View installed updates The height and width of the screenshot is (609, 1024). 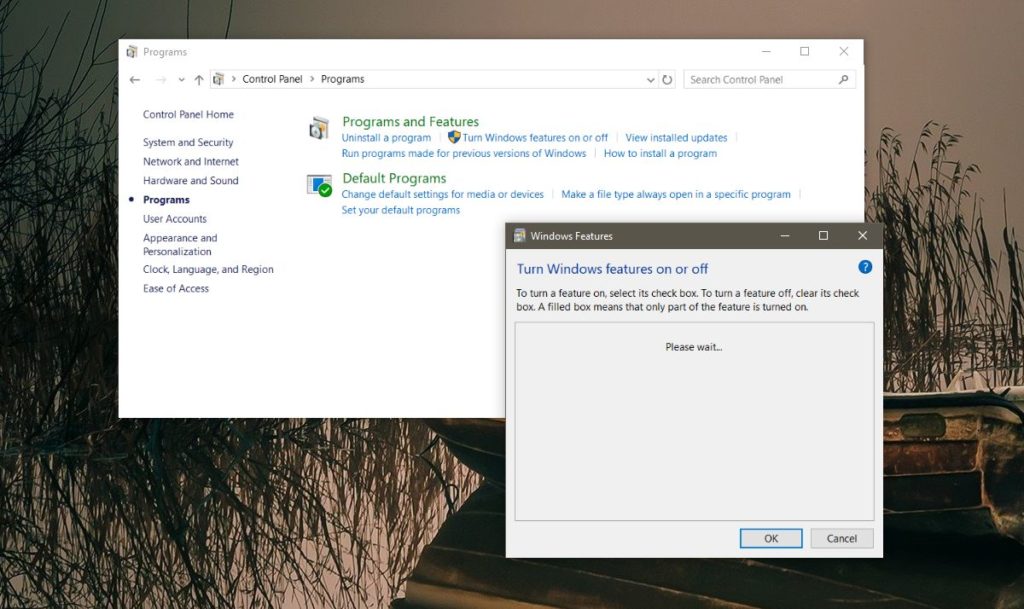click(x=676, y=137)
